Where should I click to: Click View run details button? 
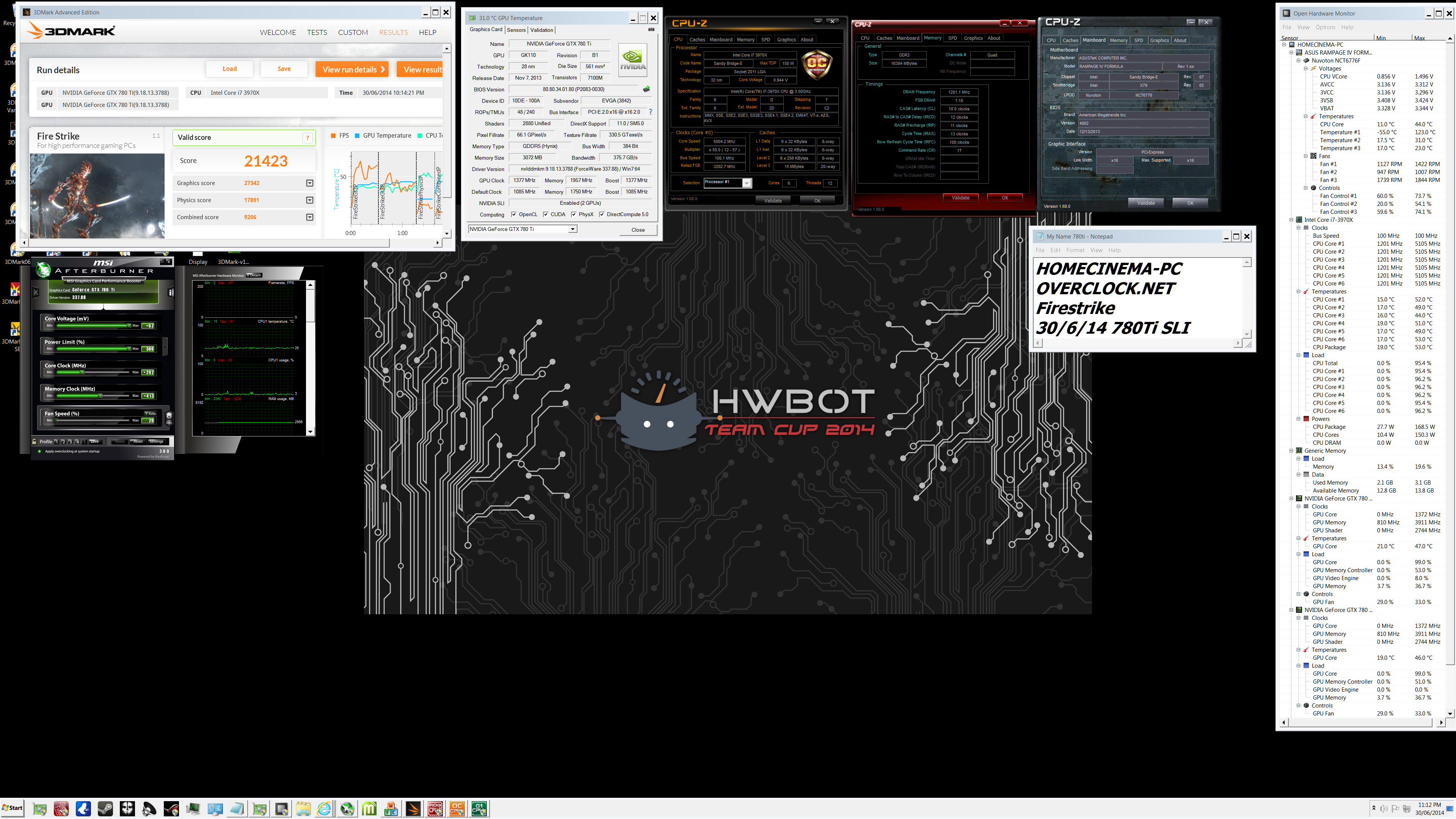[352, 69]
